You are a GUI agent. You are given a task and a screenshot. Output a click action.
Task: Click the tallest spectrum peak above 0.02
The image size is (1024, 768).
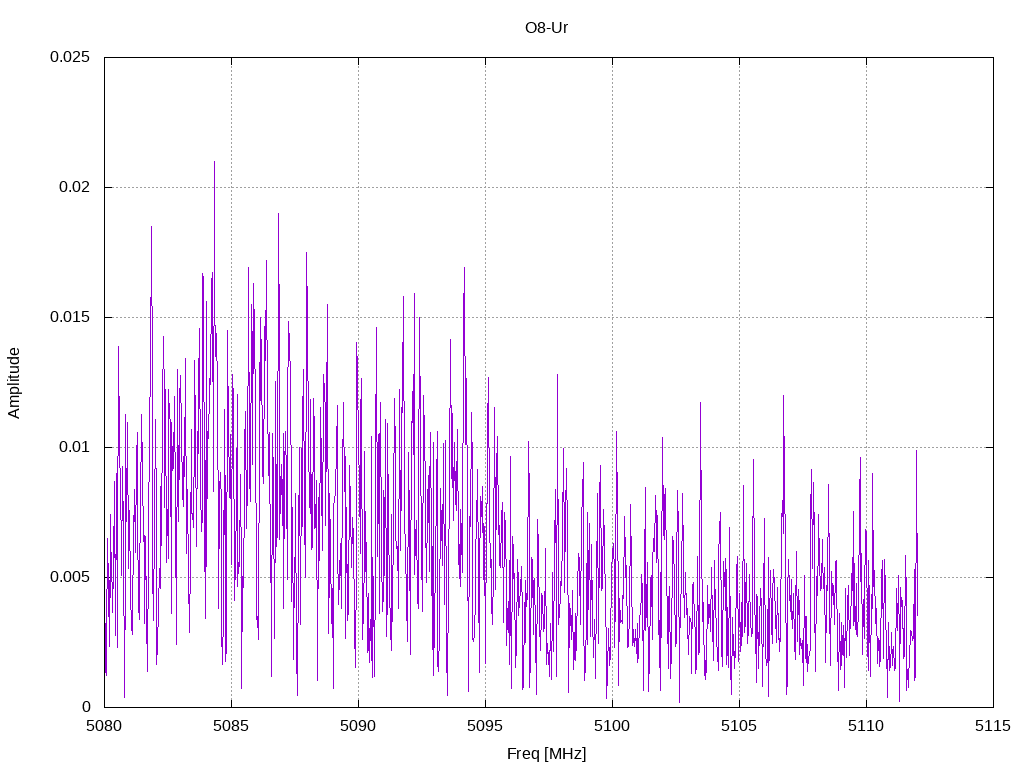pyautogui.click(x=214, y=163)
